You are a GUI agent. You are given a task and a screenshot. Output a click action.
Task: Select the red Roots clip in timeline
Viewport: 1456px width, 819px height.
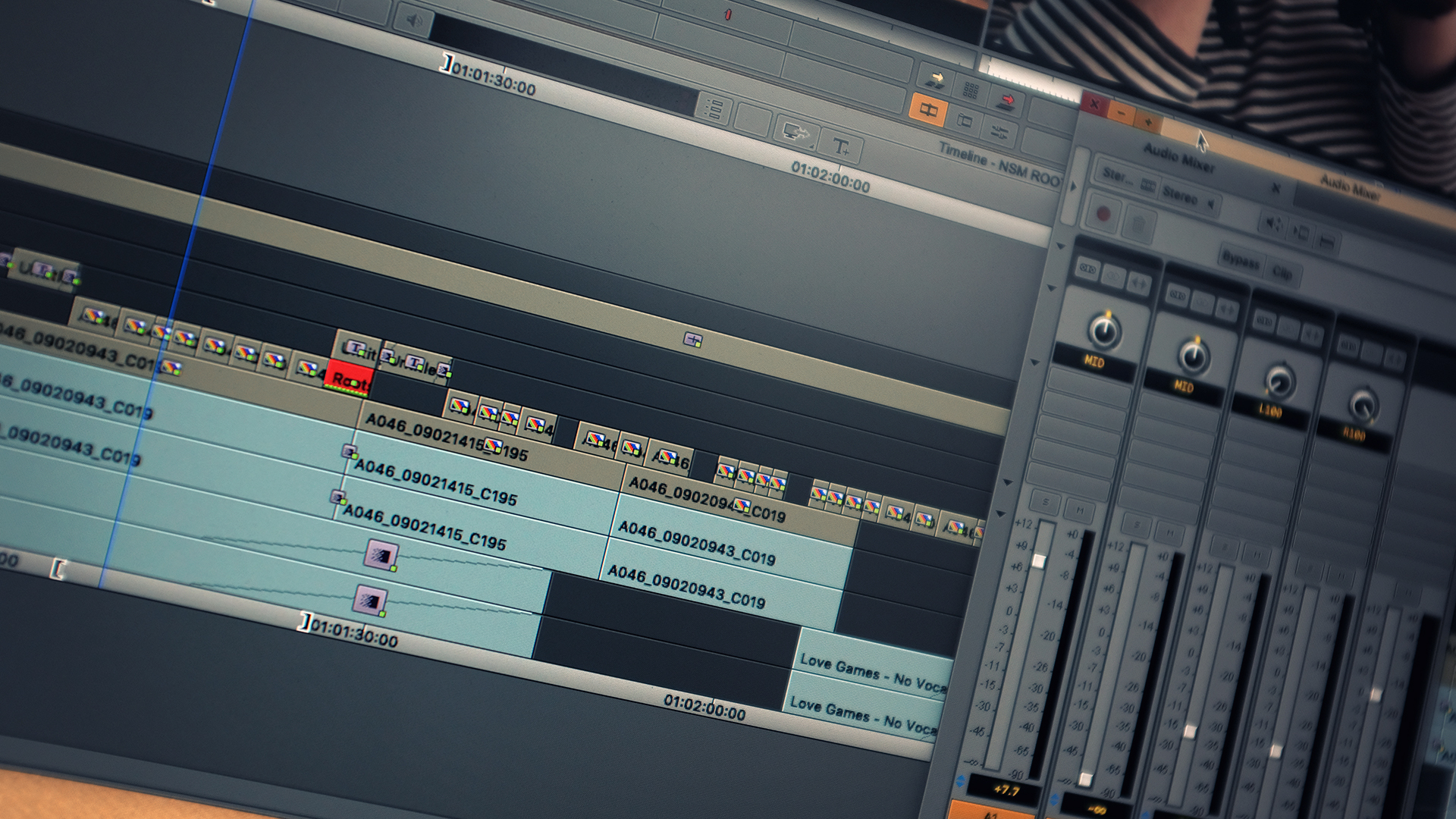[349, 378]
